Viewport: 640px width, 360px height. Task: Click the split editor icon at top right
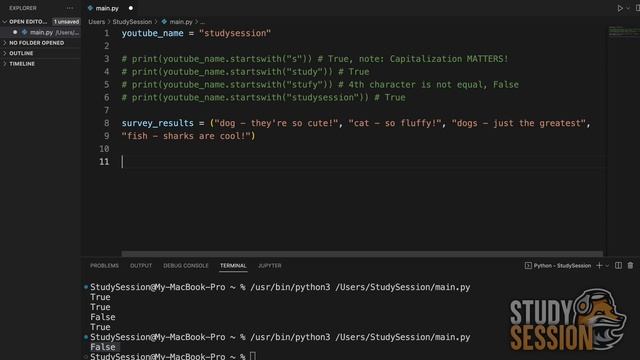pyautogui.click(x=637, y=8)
